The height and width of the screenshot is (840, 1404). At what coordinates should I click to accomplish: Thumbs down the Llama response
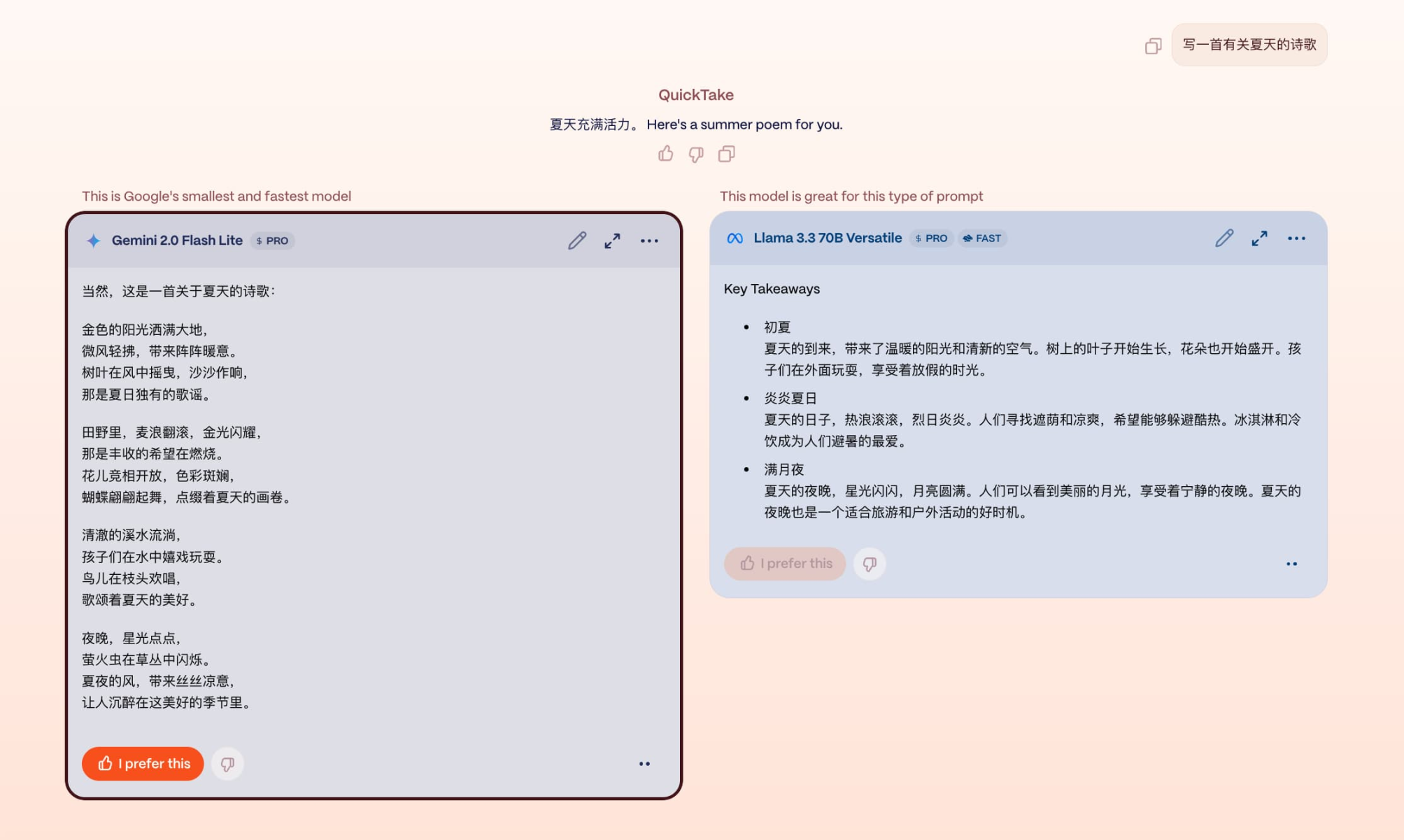(x=870, y=564)
